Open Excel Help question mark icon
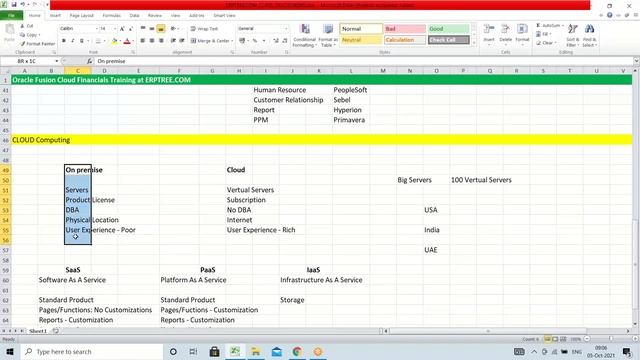This screenshot has width=640, height=360. [609, 15]
